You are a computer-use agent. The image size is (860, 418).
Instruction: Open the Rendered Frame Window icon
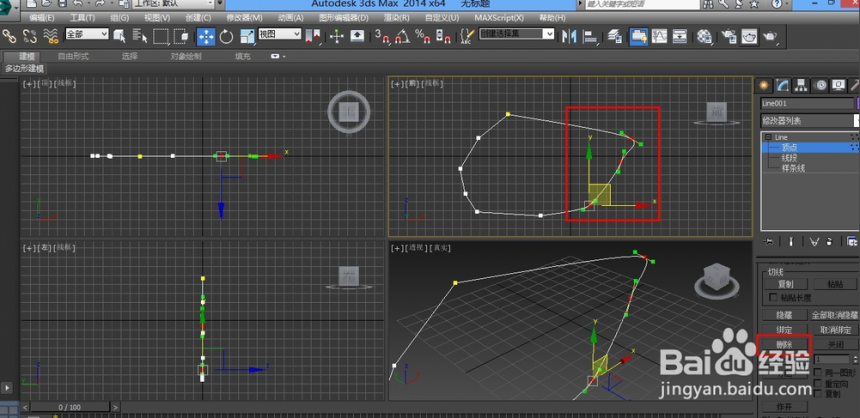click(x=749, y=36)
